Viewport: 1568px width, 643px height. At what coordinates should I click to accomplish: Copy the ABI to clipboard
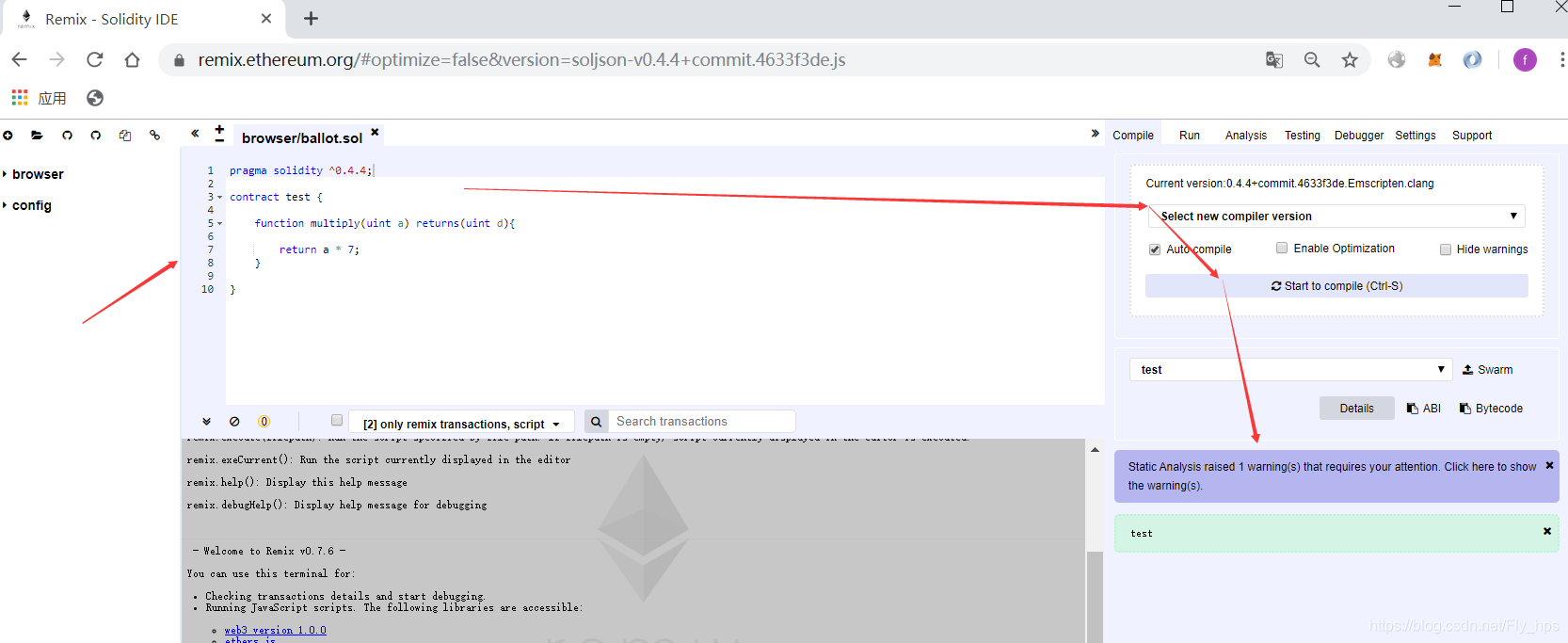coord(1424,409)
